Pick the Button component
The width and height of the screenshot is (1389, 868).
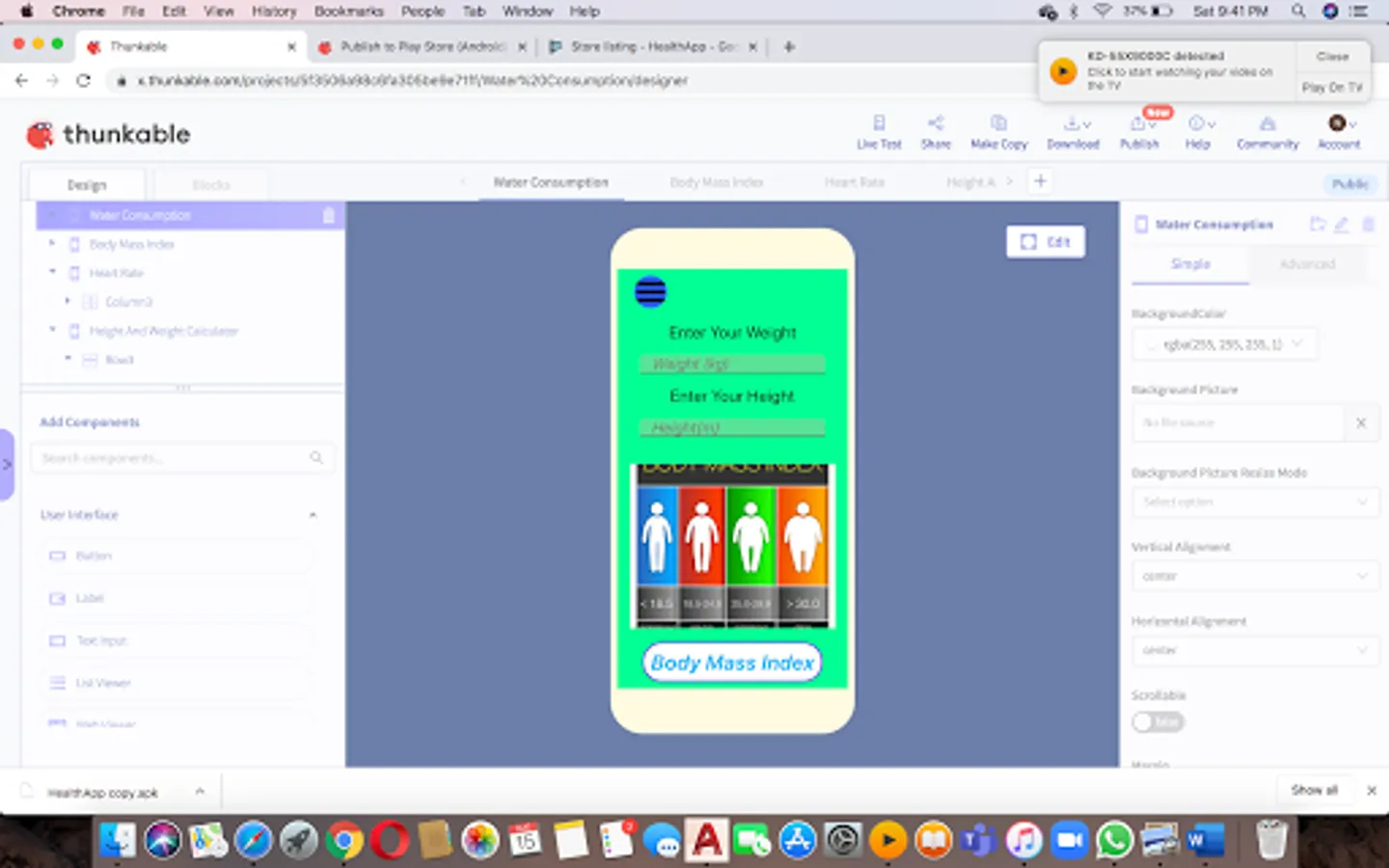click(x=177, y=556)
